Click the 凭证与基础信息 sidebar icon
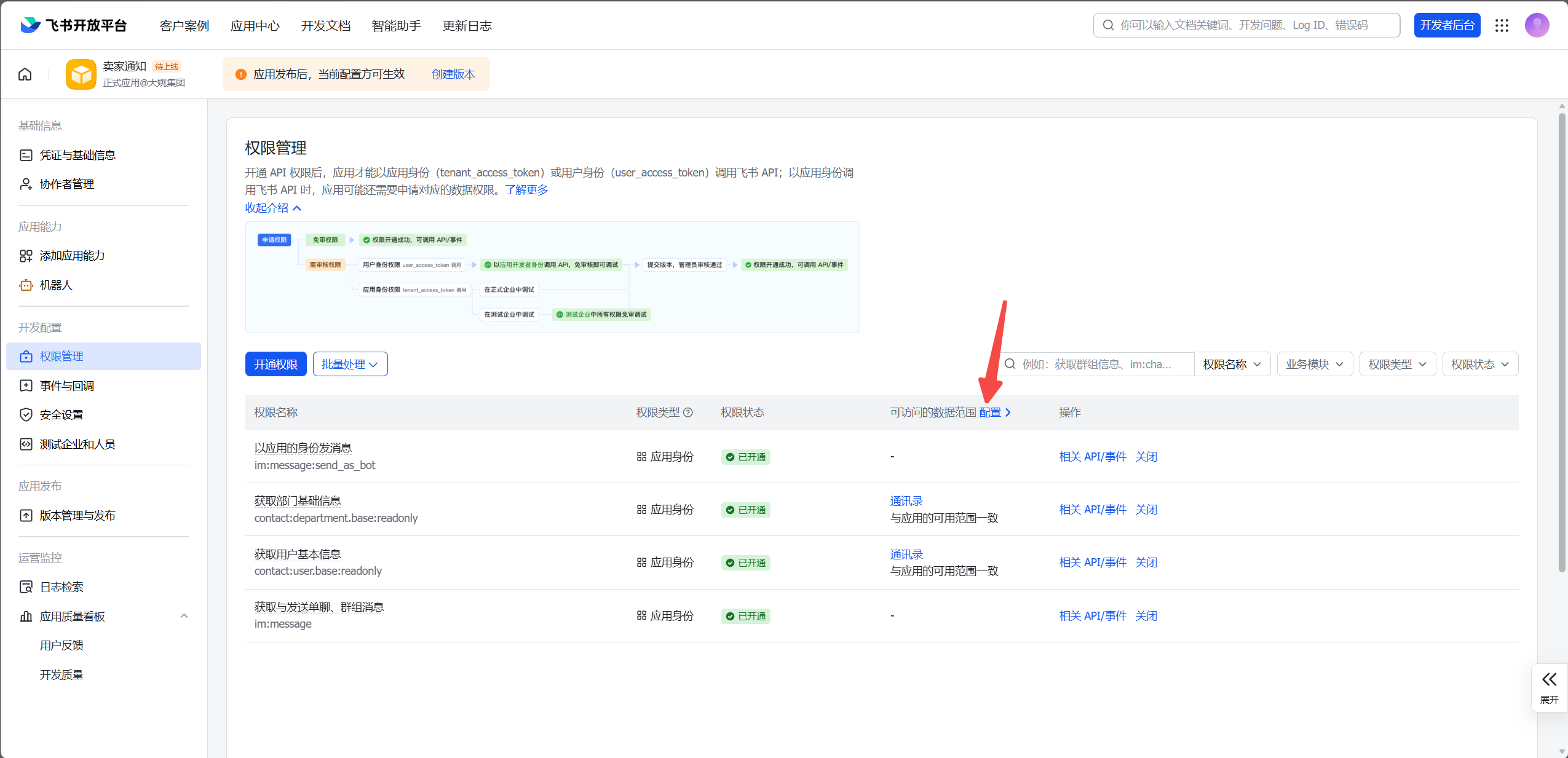This screenshot has width=1568, height=758. (x=26, y=155)
